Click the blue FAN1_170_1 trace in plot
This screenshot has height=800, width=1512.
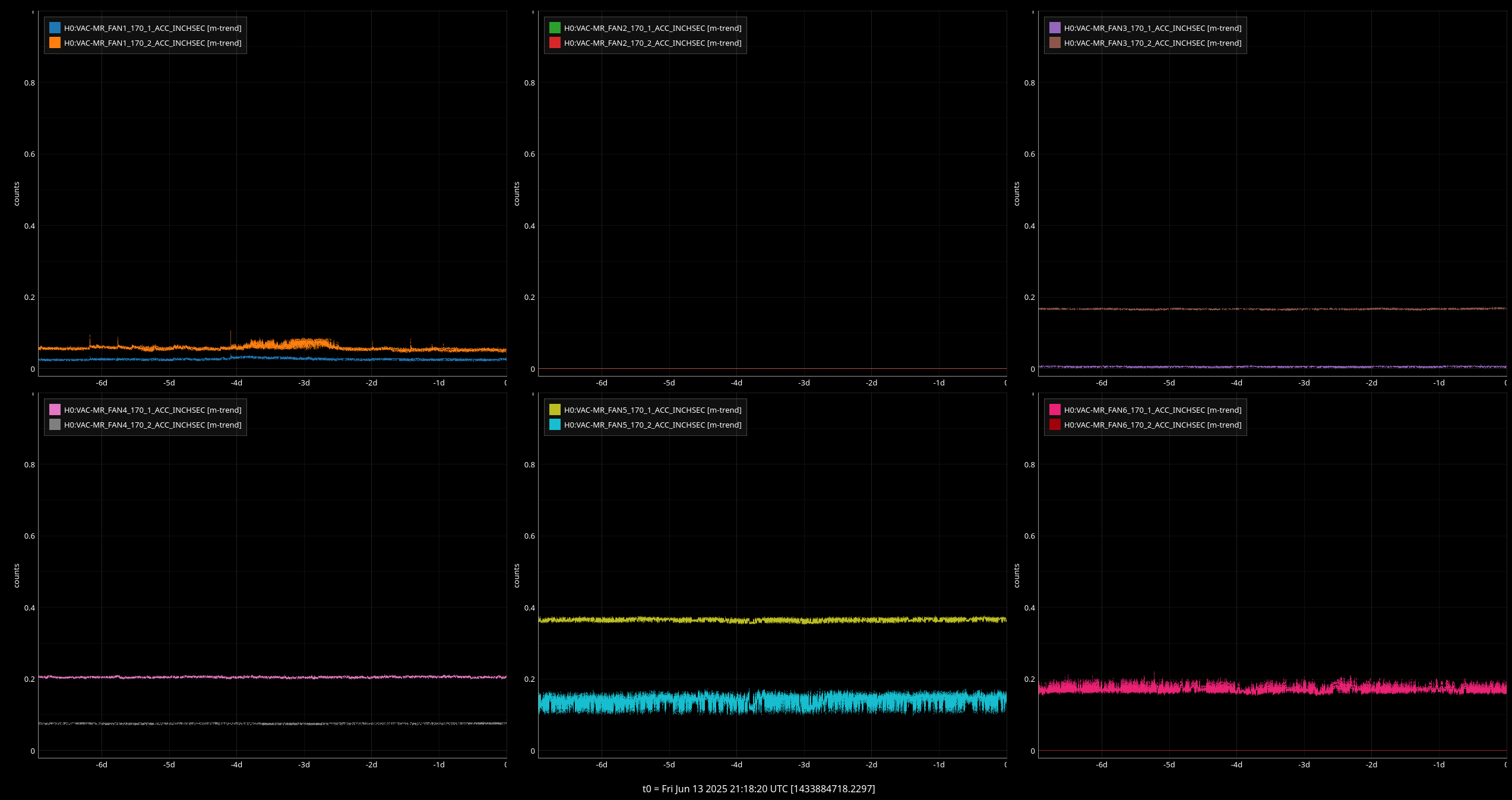(273, 358)
